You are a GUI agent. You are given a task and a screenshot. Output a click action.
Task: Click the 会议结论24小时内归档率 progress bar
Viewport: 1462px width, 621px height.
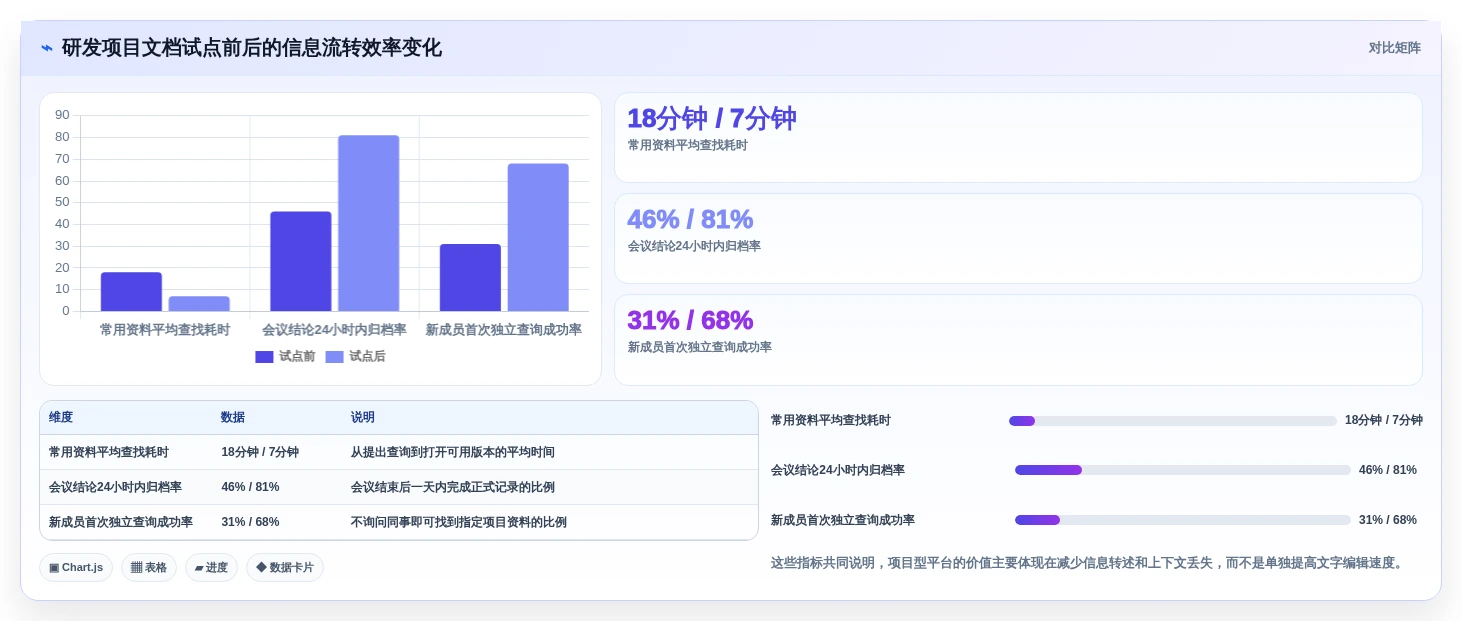tap(1183, 470)
